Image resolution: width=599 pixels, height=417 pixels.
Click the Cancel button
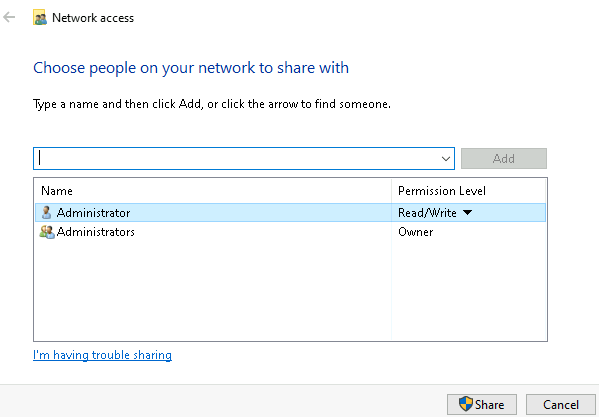(560, 404)
